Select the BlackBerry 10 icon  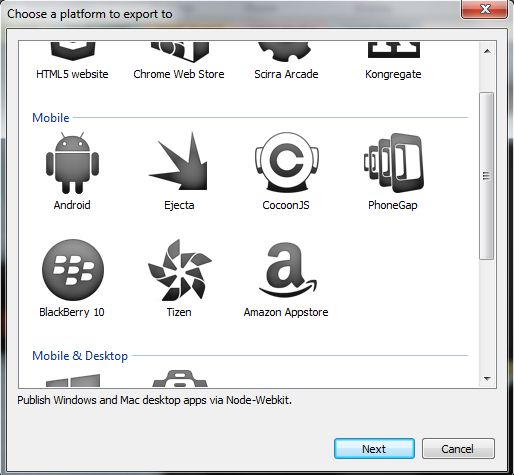pyautogui.click(x=73, y=269)
